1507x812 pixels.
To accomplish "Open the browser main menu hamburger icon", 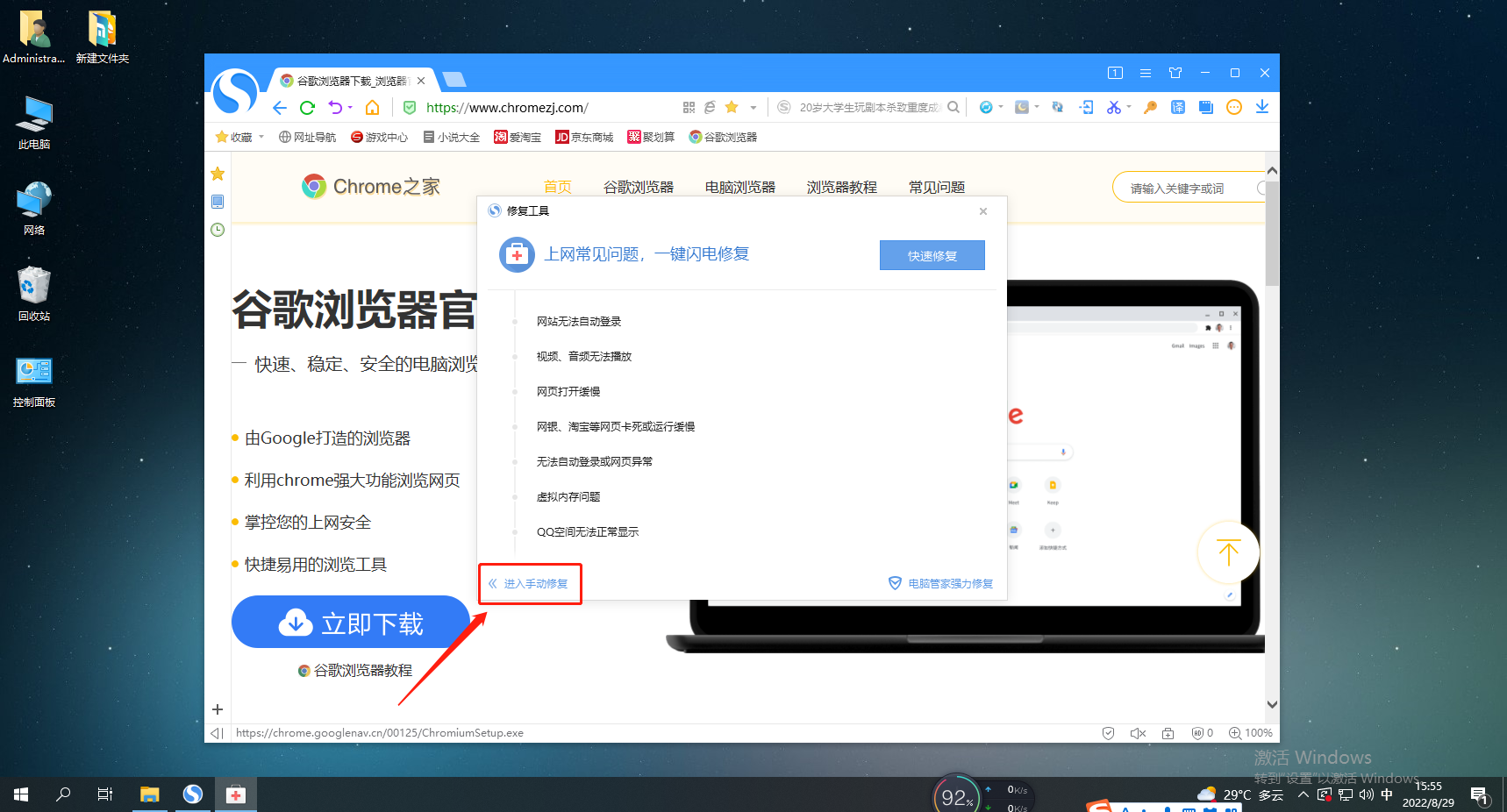I will coord(1146,73).
